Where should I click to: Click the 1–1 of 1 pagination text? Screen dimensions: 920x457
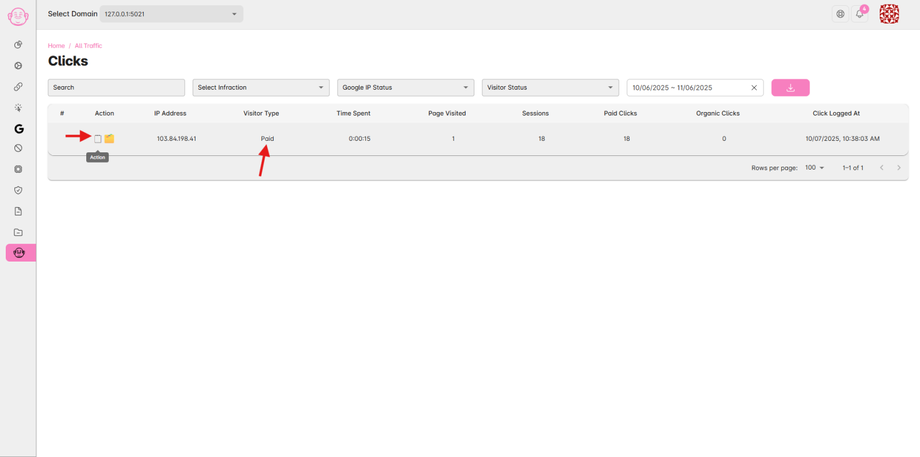[853, 168]
